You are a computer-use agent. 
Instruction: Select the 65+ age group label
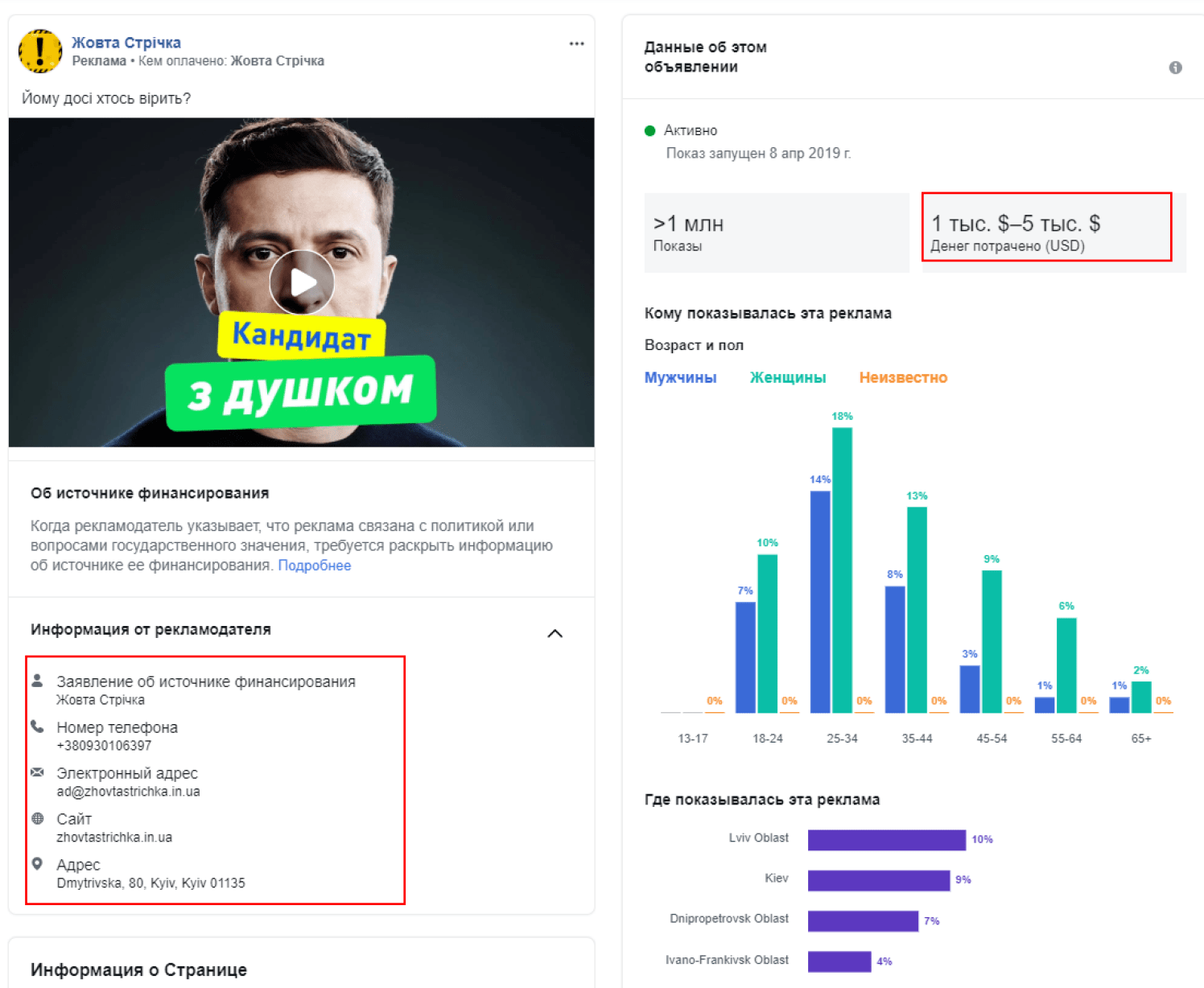point(1141,738)
